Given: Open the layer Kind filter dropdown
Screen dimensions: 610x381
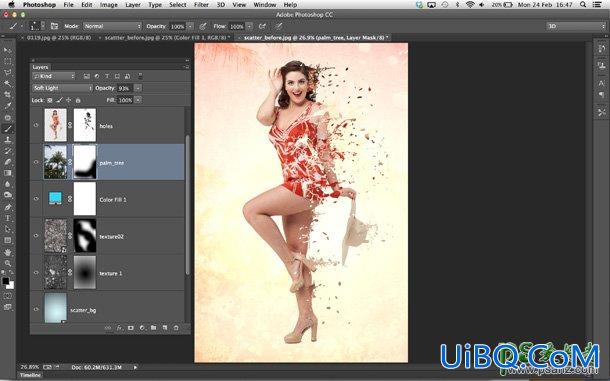Looking at the screenshot, I should [54, 76].
